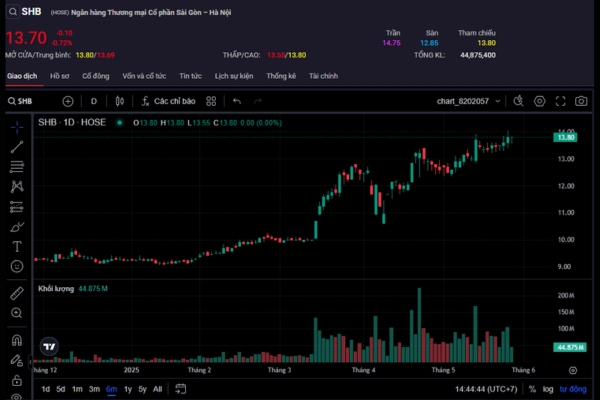The image size is (600, 400).
Task: Open the quick search tool icon
Action: click(518, 101)
